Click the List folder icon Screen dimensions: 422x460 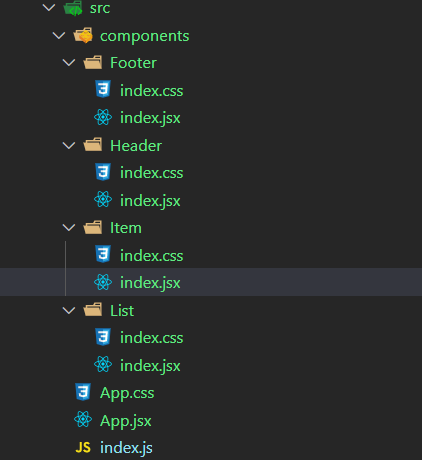(x=93, y=309)
